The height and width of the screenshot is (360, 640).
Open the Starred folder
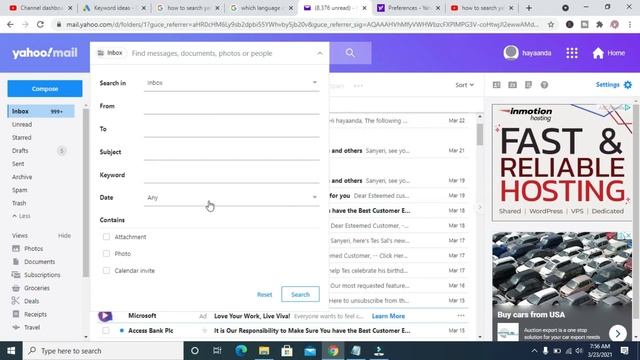(x=22, y=138)
